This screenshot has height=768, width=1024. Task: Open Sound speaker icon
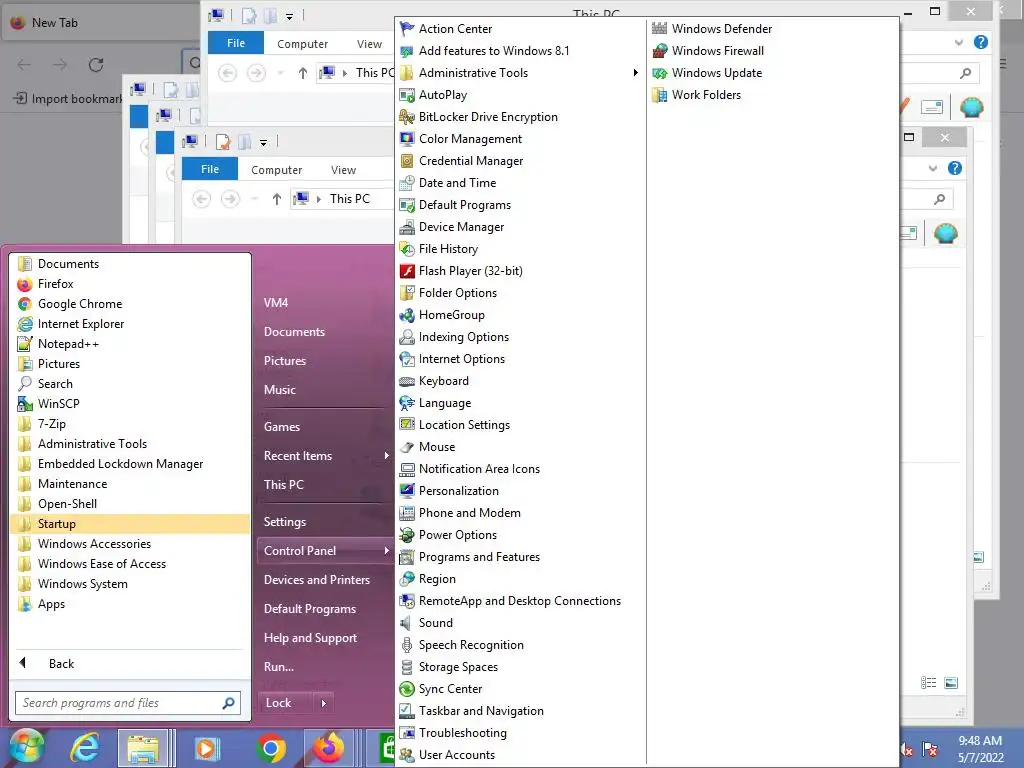click(407, 623)
